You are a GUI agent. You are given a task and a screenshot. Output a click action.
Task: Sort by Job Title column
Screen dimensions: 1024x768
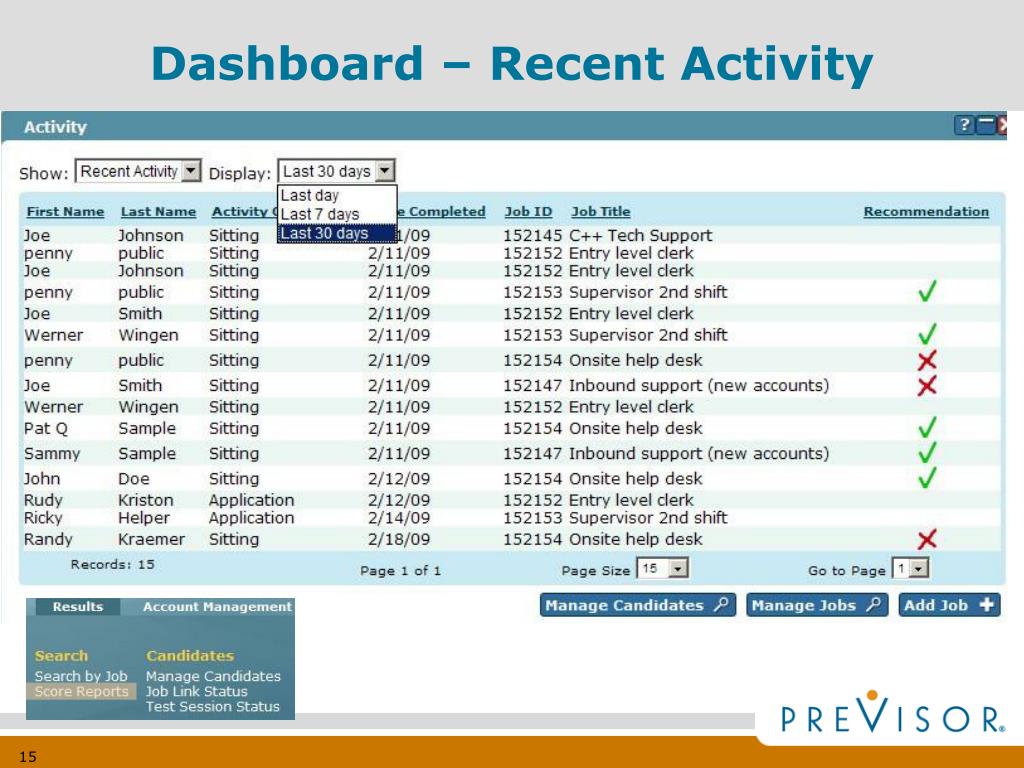[x=601, y=212]
